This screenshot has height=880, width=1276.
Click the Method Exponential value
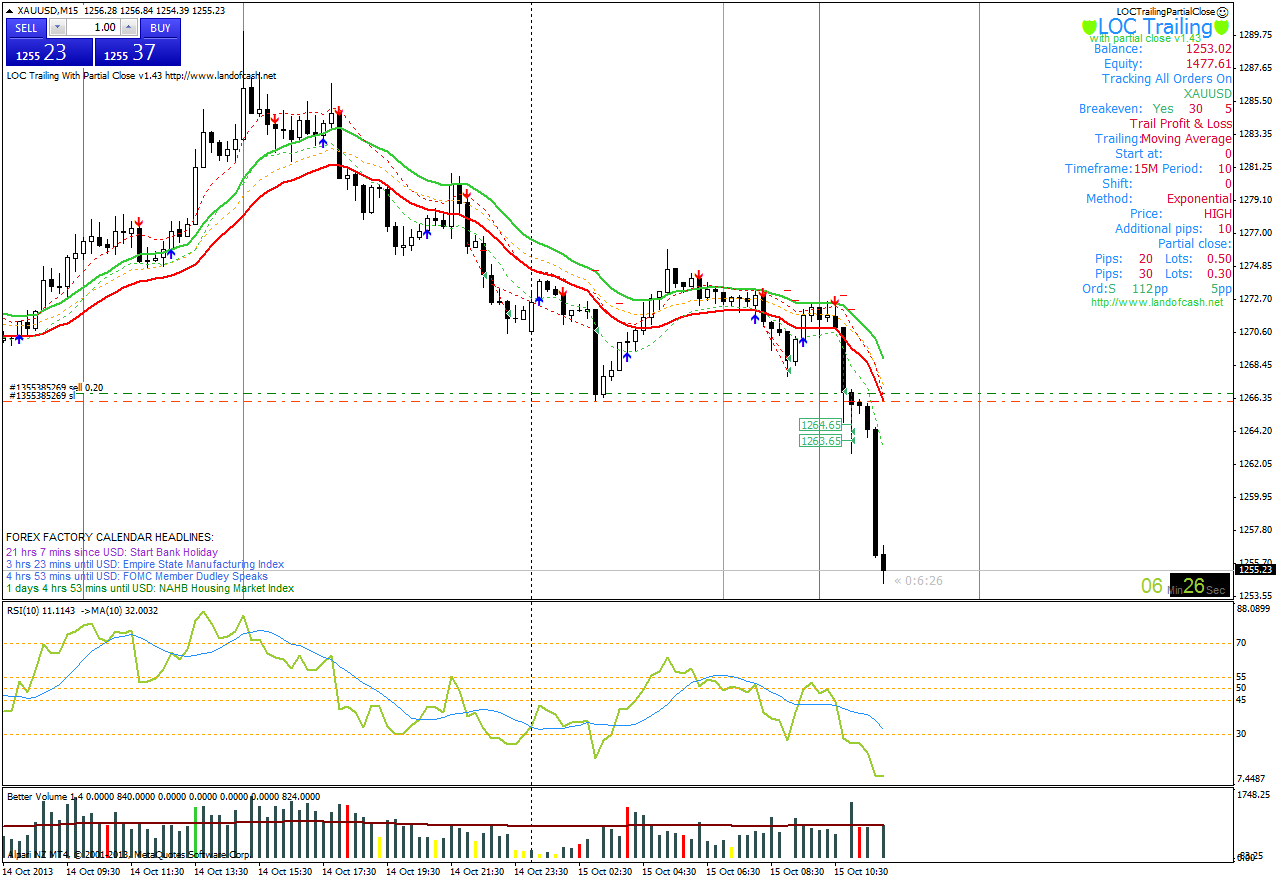click(x=1199, y=198)
